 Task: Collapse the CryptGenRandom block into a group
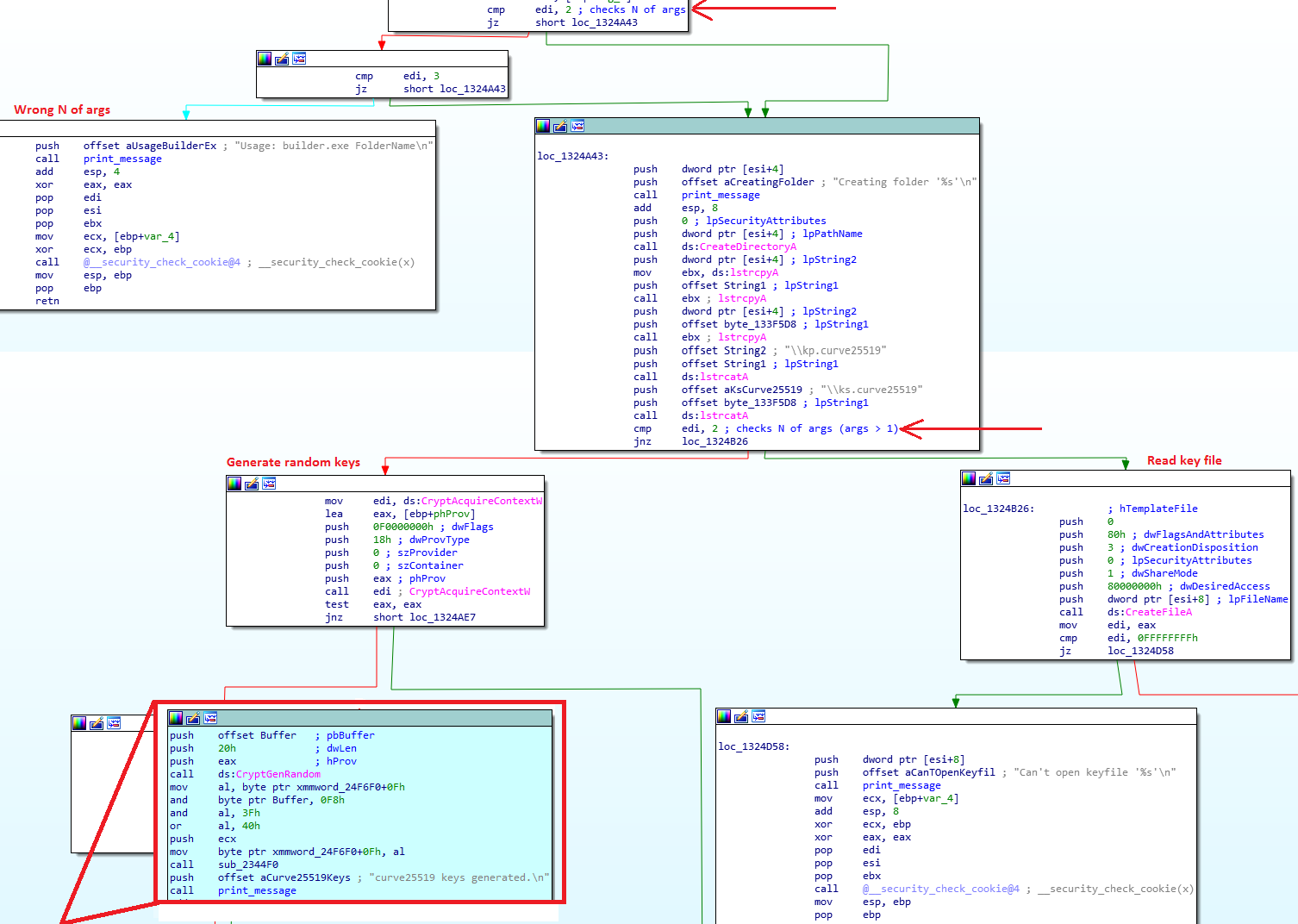[211, 717]
